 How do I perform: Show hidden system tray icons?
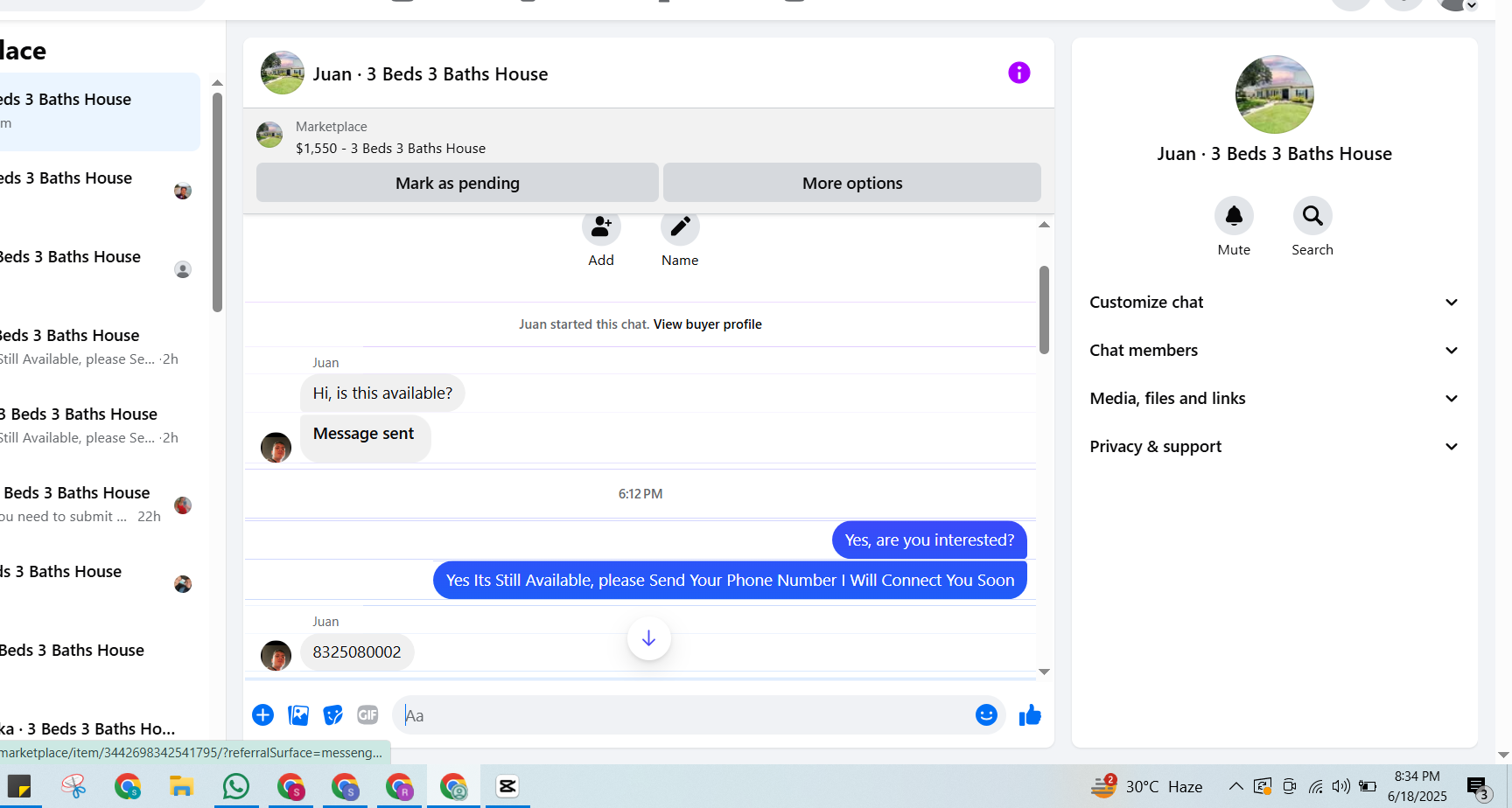[1235, 786]
